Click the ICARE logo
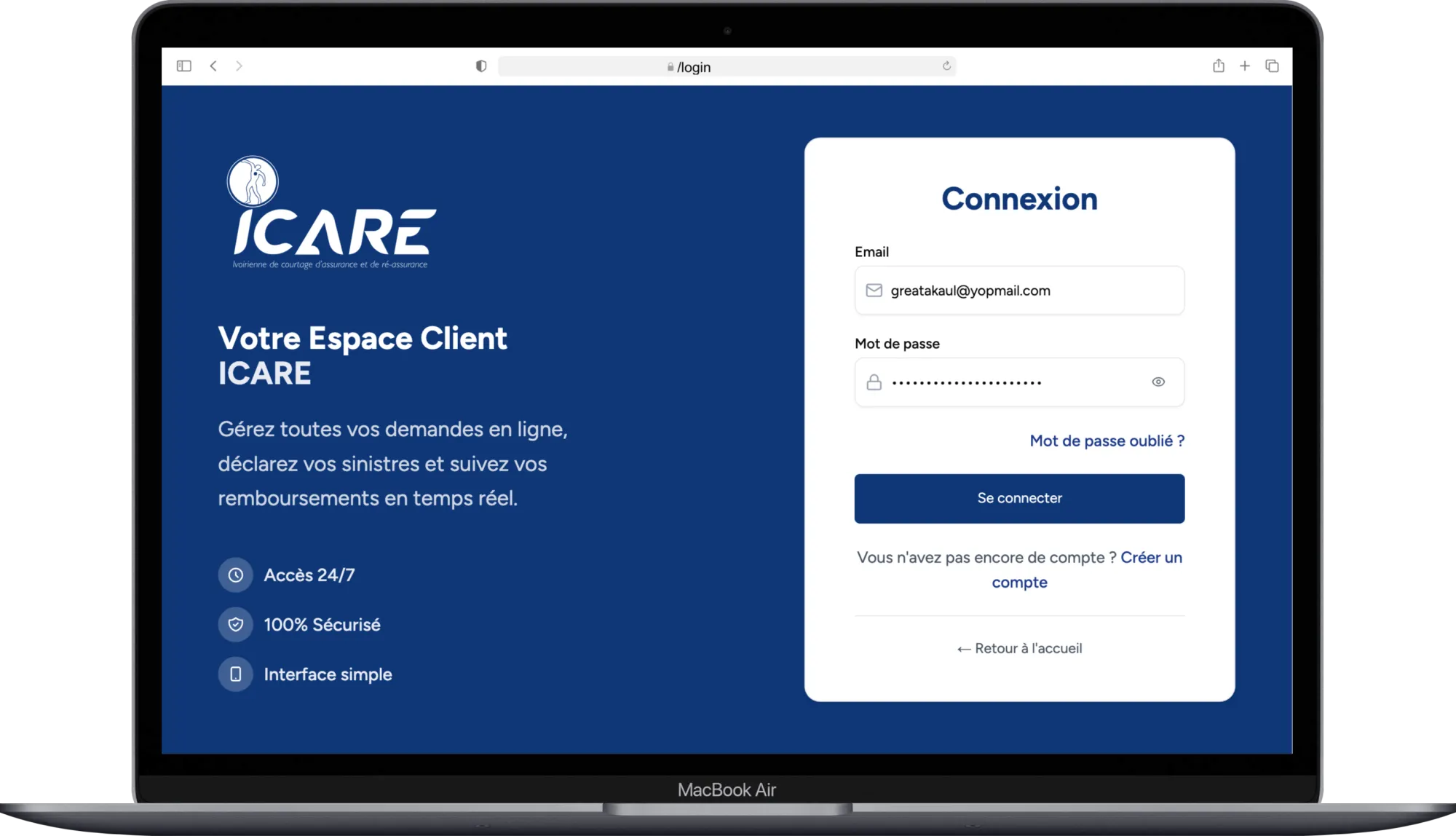This screenshot has height=836, width=1456. click(x=332, y=213)
